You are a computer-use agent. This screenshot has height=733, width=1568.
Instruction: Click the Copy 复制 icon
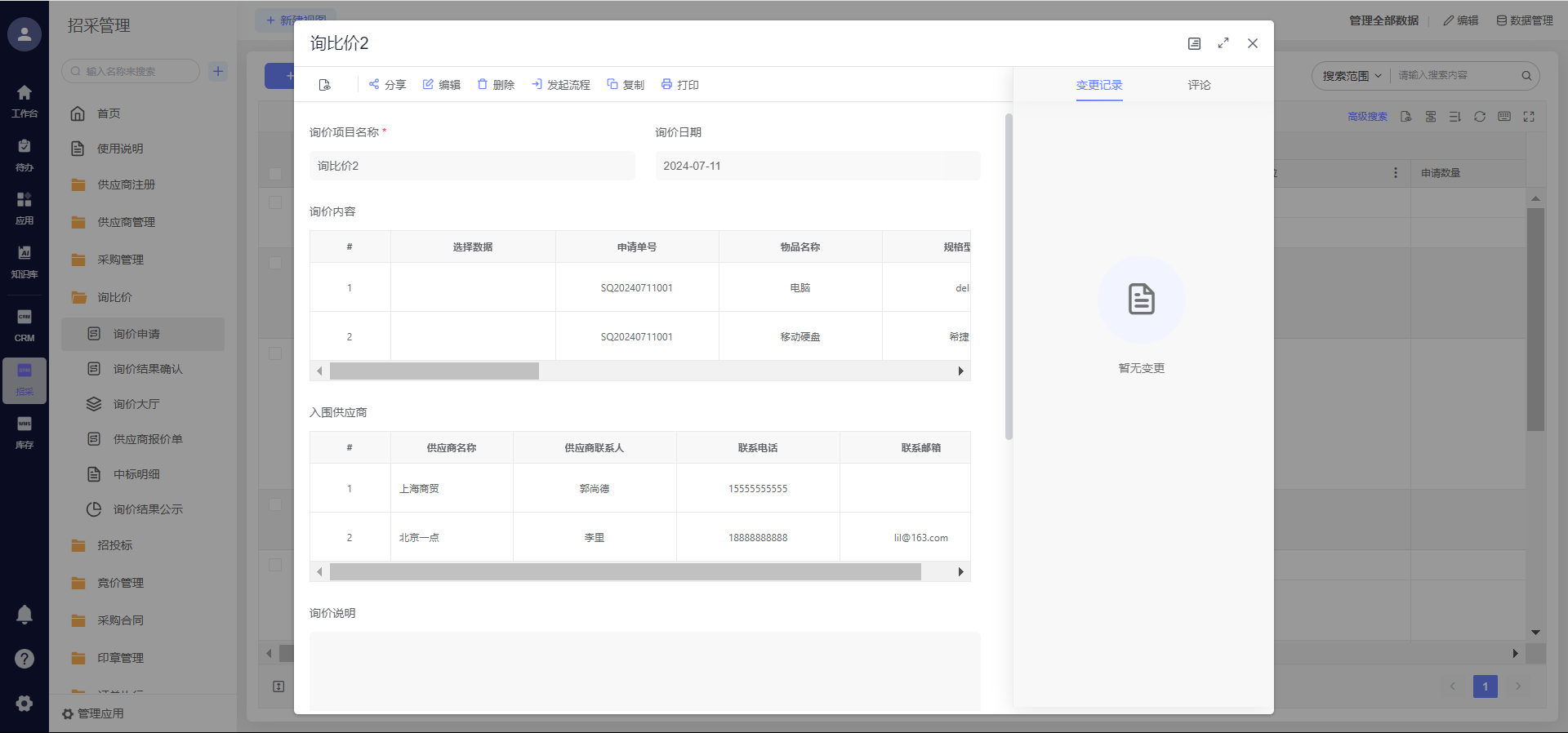[612, 84]
